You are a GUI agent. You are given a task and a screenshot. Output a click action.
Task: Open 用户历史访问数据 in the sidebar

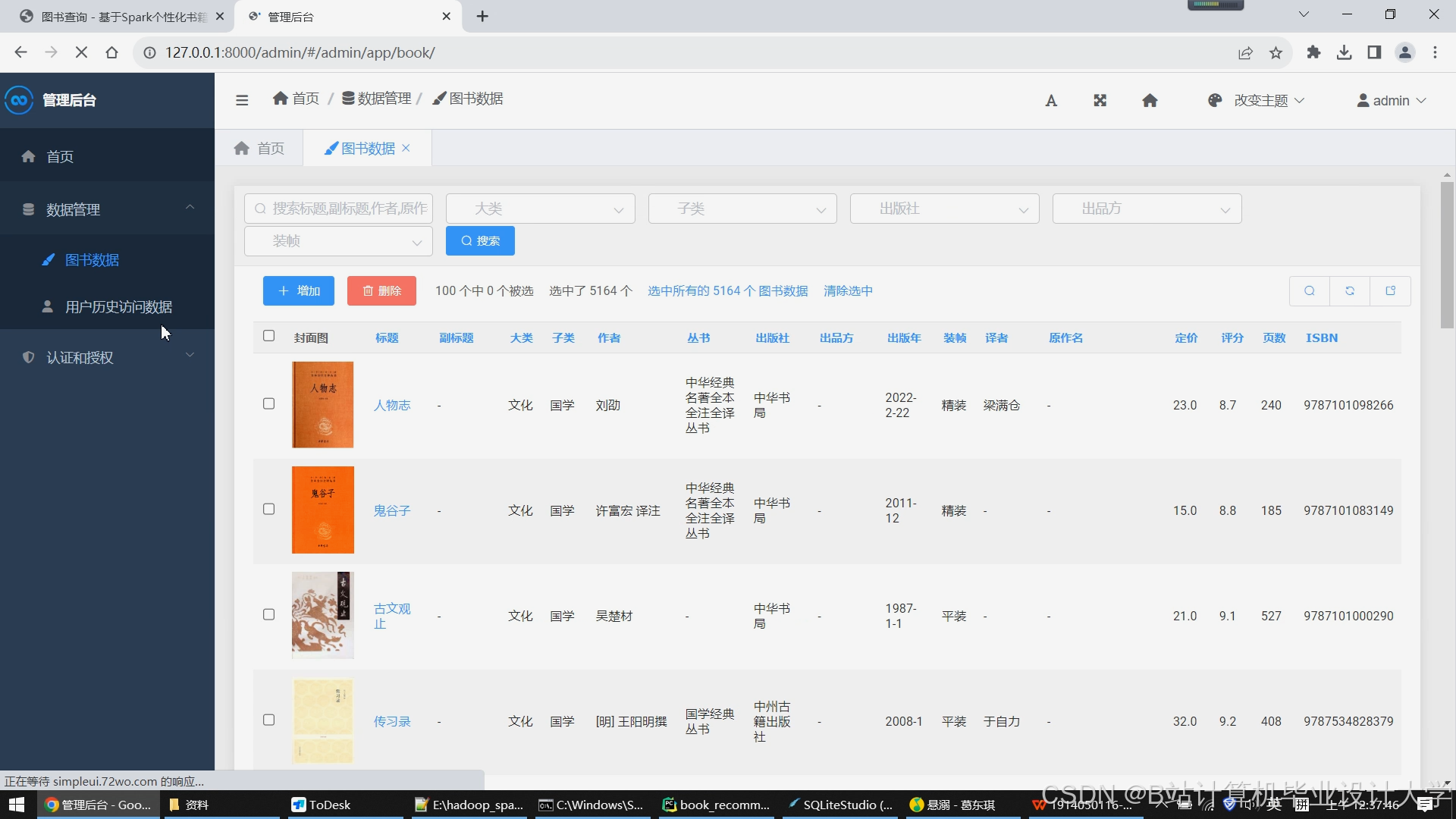click(x=119, y=306)
